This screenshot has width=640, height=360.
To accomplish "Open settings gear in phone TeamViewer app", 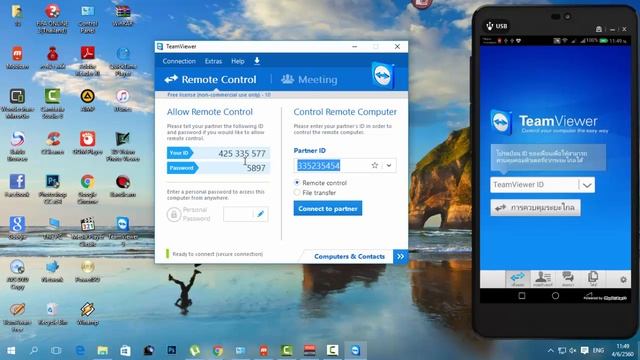I will [623, 280].
